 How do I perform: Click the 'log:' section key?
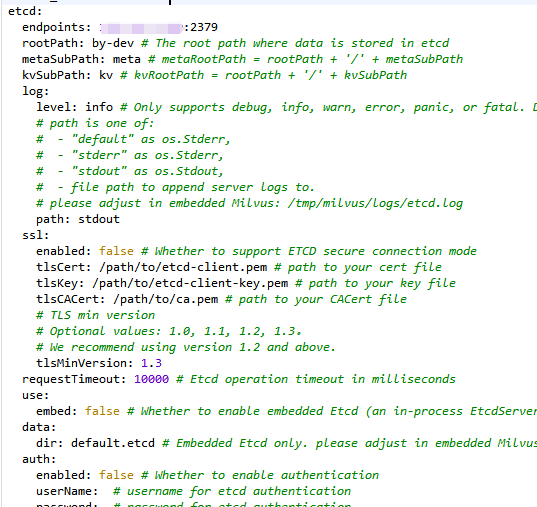[x=36, y=91]
